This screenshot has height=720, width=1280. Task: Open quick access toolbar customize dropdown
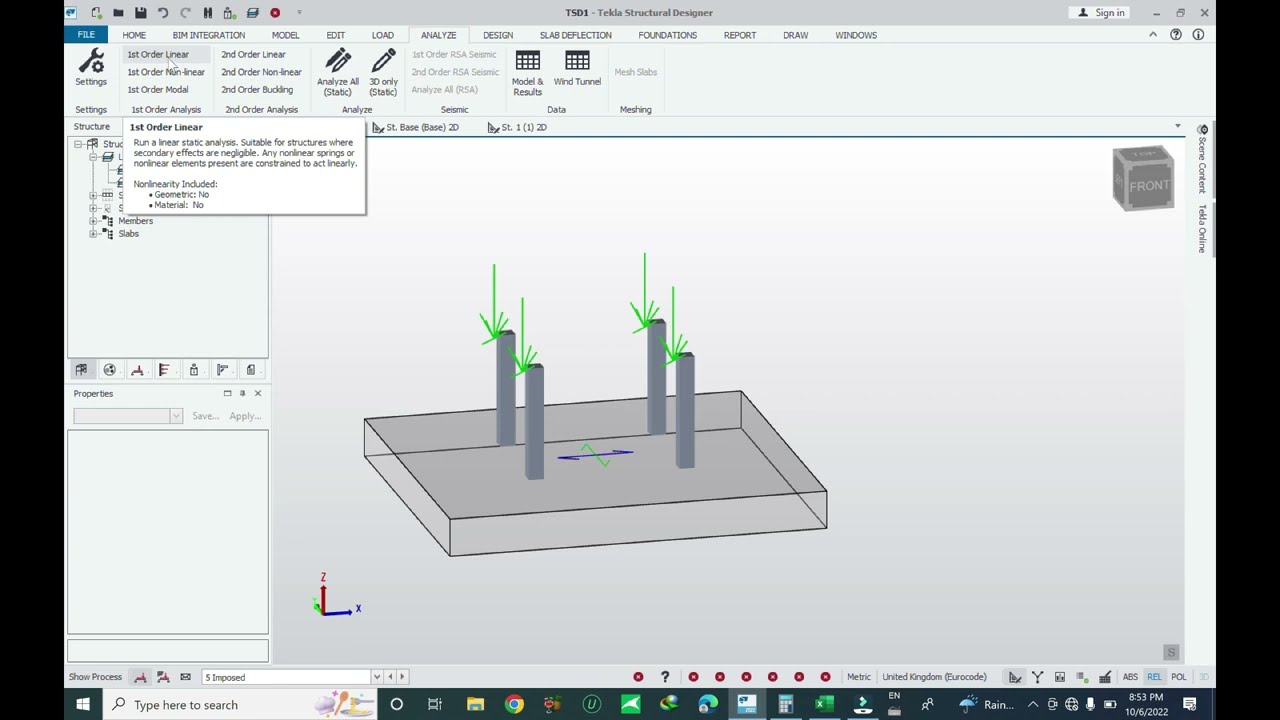299,13
